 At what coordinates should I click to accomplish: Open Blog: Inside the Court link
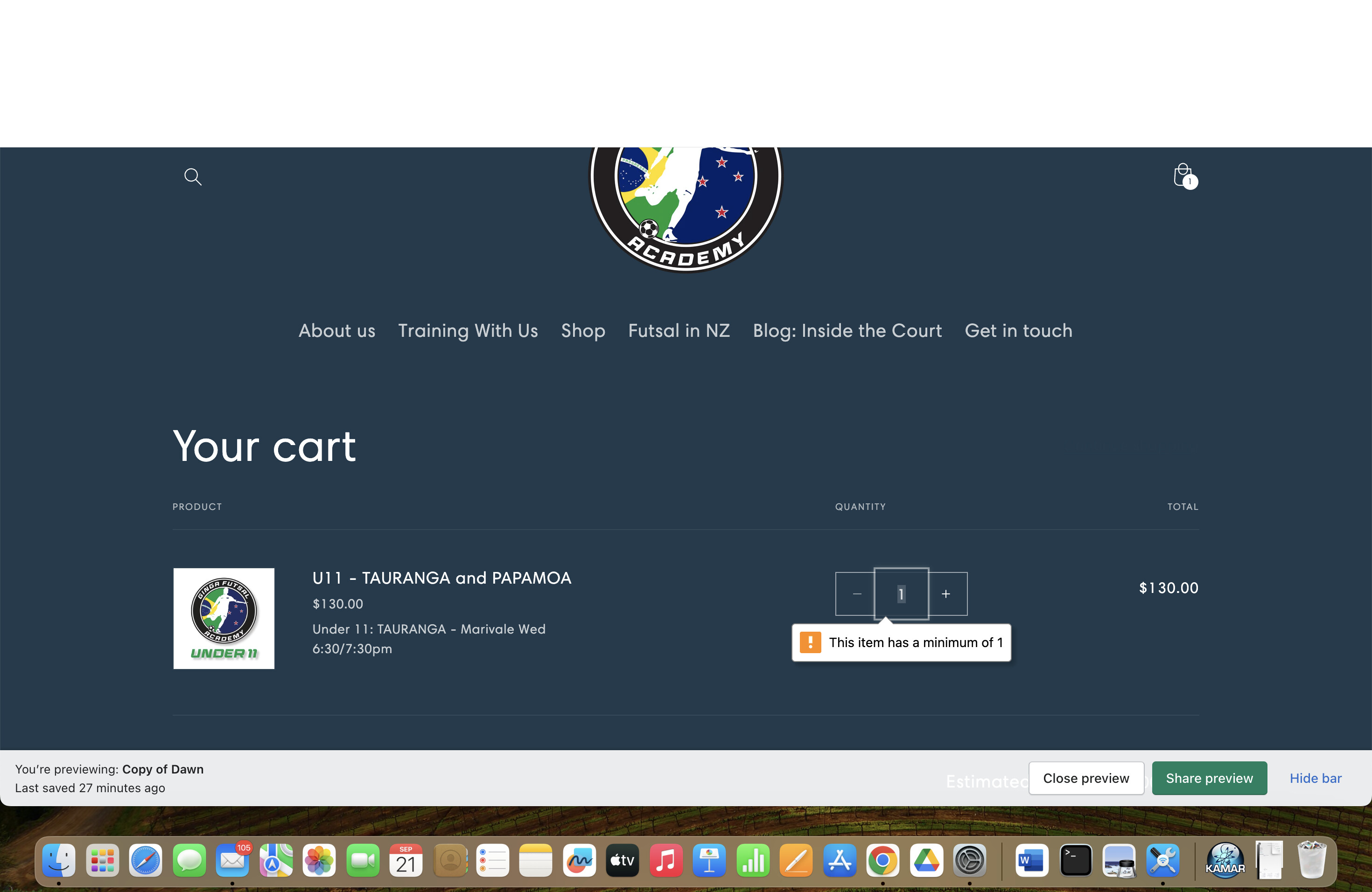tap(847, 331)
